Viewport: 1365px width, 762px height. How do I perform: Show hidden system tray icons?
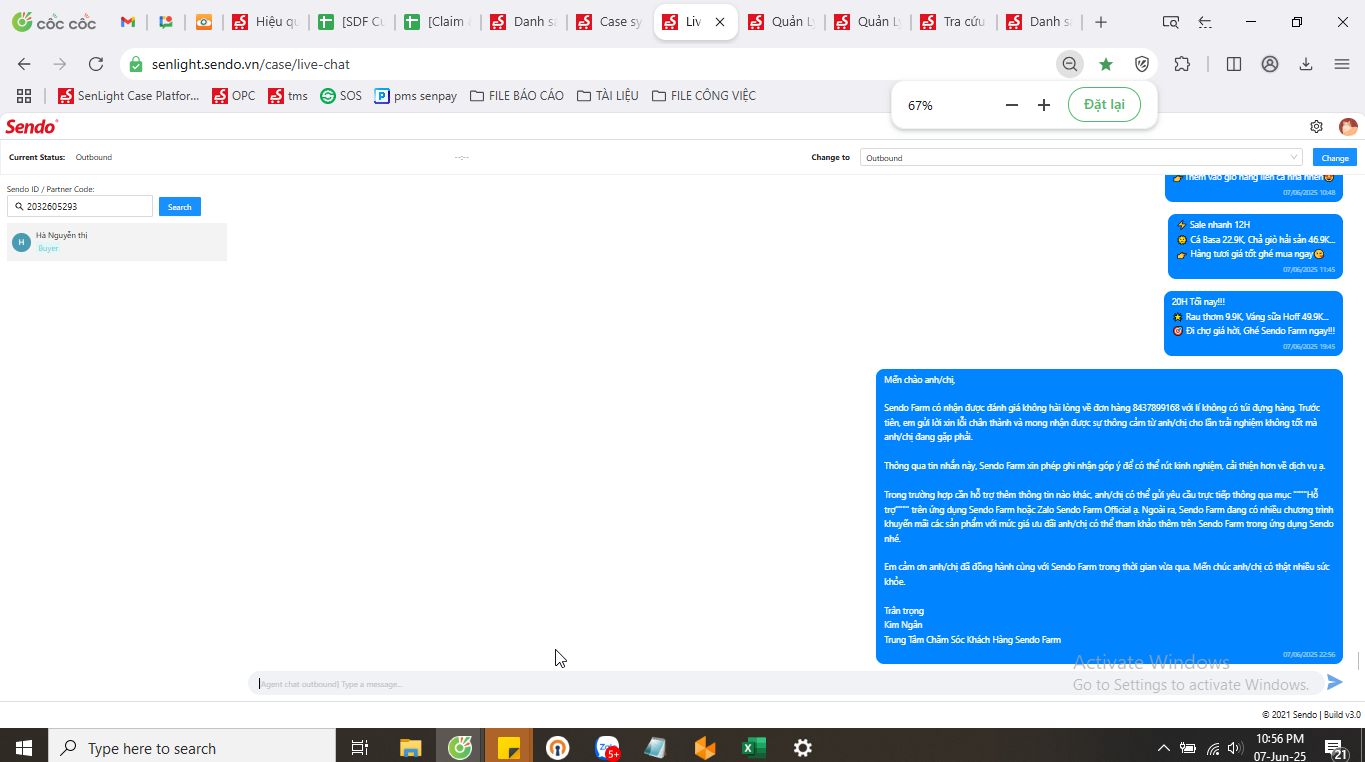pyautogui.click(x=1163, y=748)
